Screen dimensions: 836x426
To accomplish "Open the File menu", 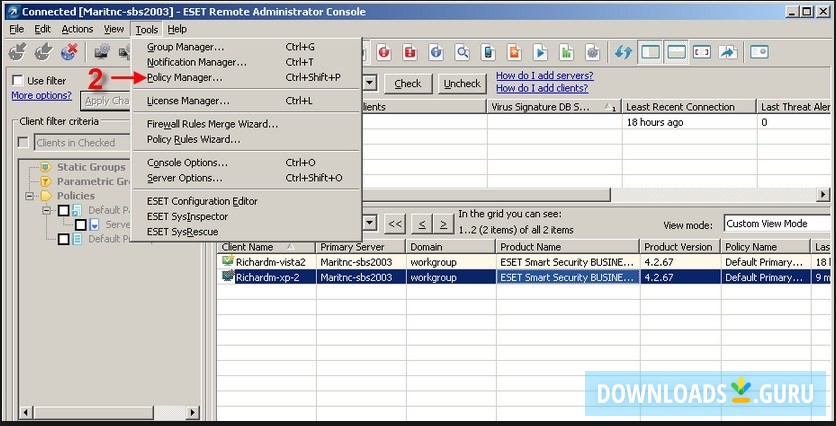I will 17,29.
